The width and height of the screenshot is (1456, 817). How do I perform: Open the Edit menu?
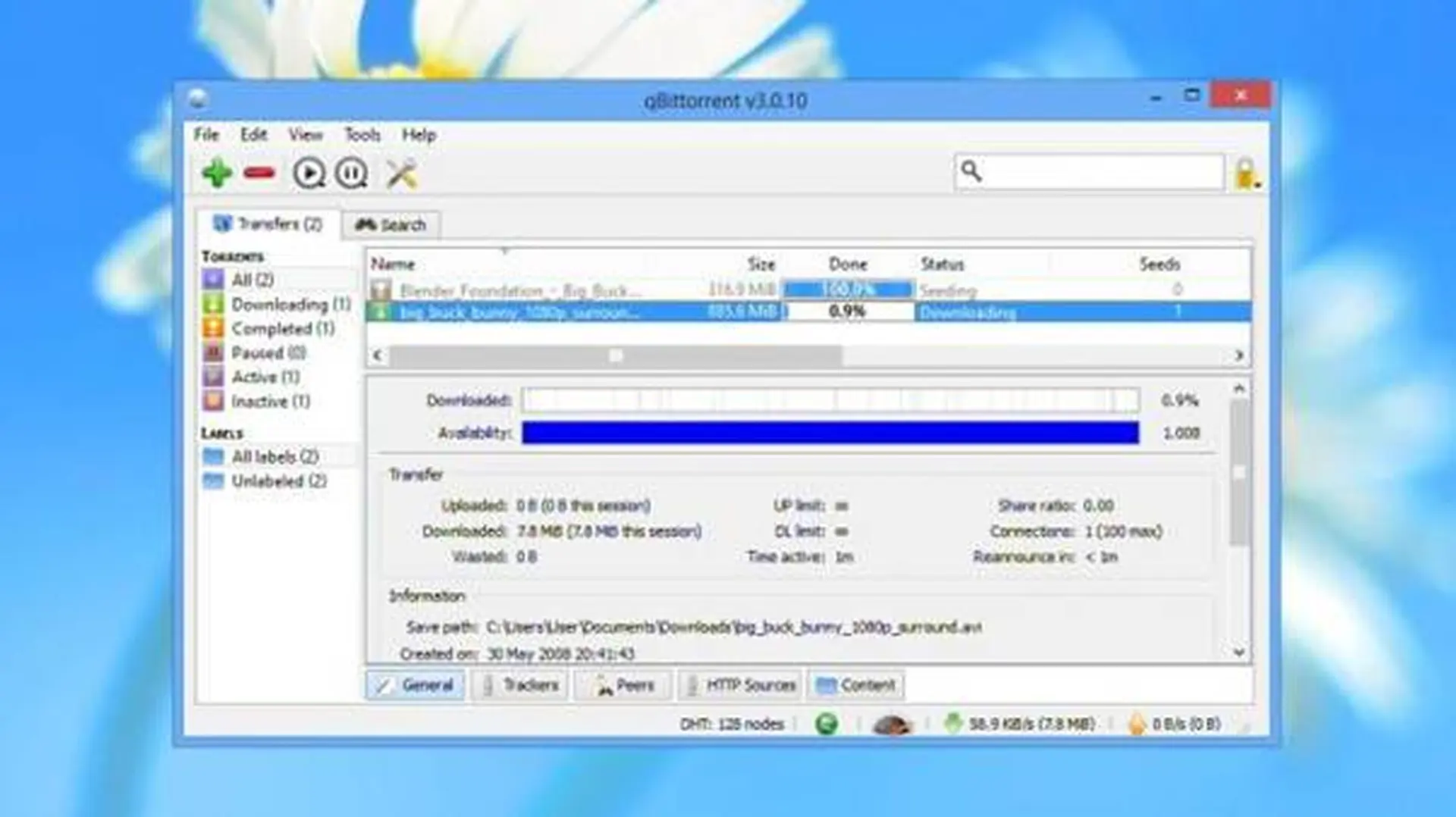(253, 135)
